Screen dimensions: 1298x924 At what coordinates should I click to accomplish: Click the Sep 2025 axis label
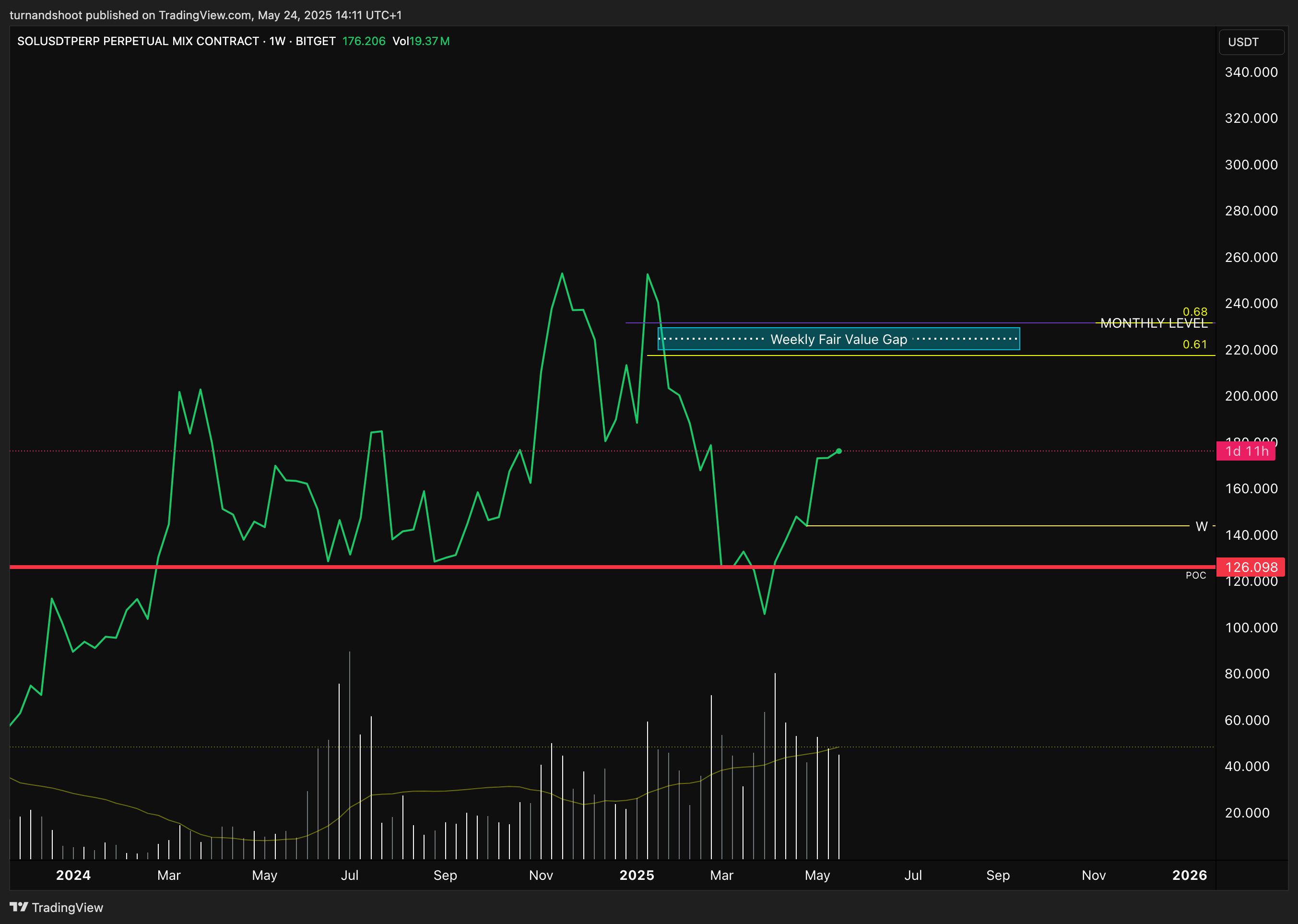pos(998,875)
